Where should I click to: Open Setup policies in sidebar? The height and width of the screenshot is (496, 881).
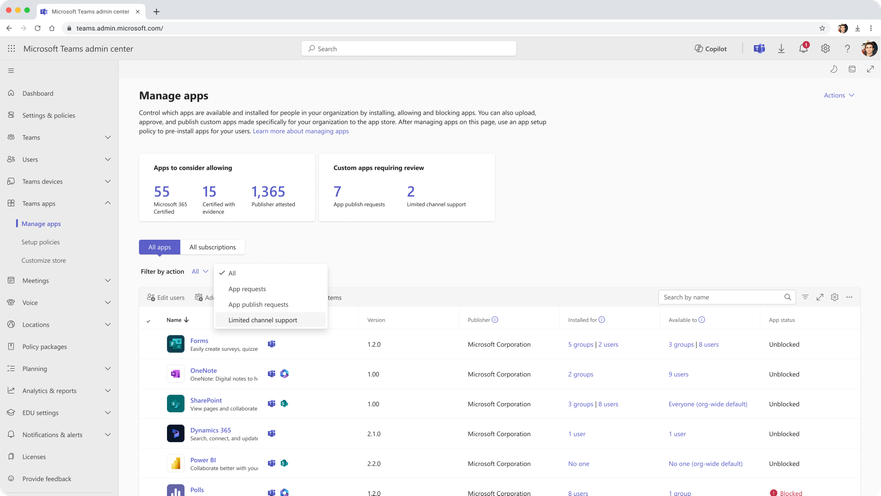click(x=40, y=242)
